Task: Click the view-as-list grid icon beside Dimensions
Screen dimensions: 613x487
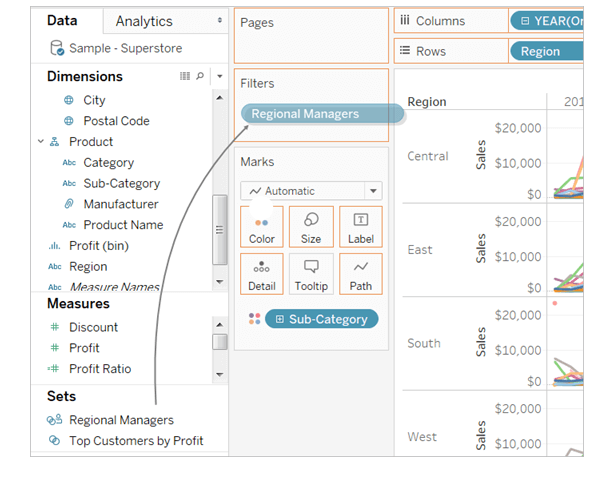Action: click(x=185, y=76)
